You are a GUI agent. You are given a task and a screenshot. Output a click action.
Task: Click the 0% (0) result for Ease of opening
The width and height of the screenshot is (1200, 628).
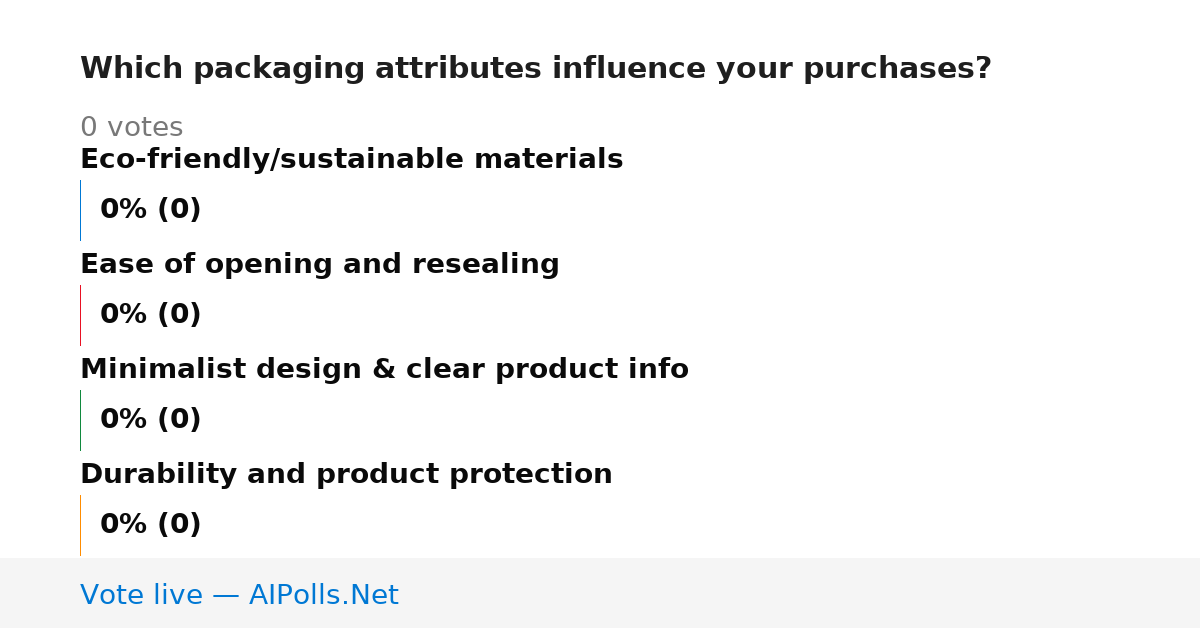150,315
